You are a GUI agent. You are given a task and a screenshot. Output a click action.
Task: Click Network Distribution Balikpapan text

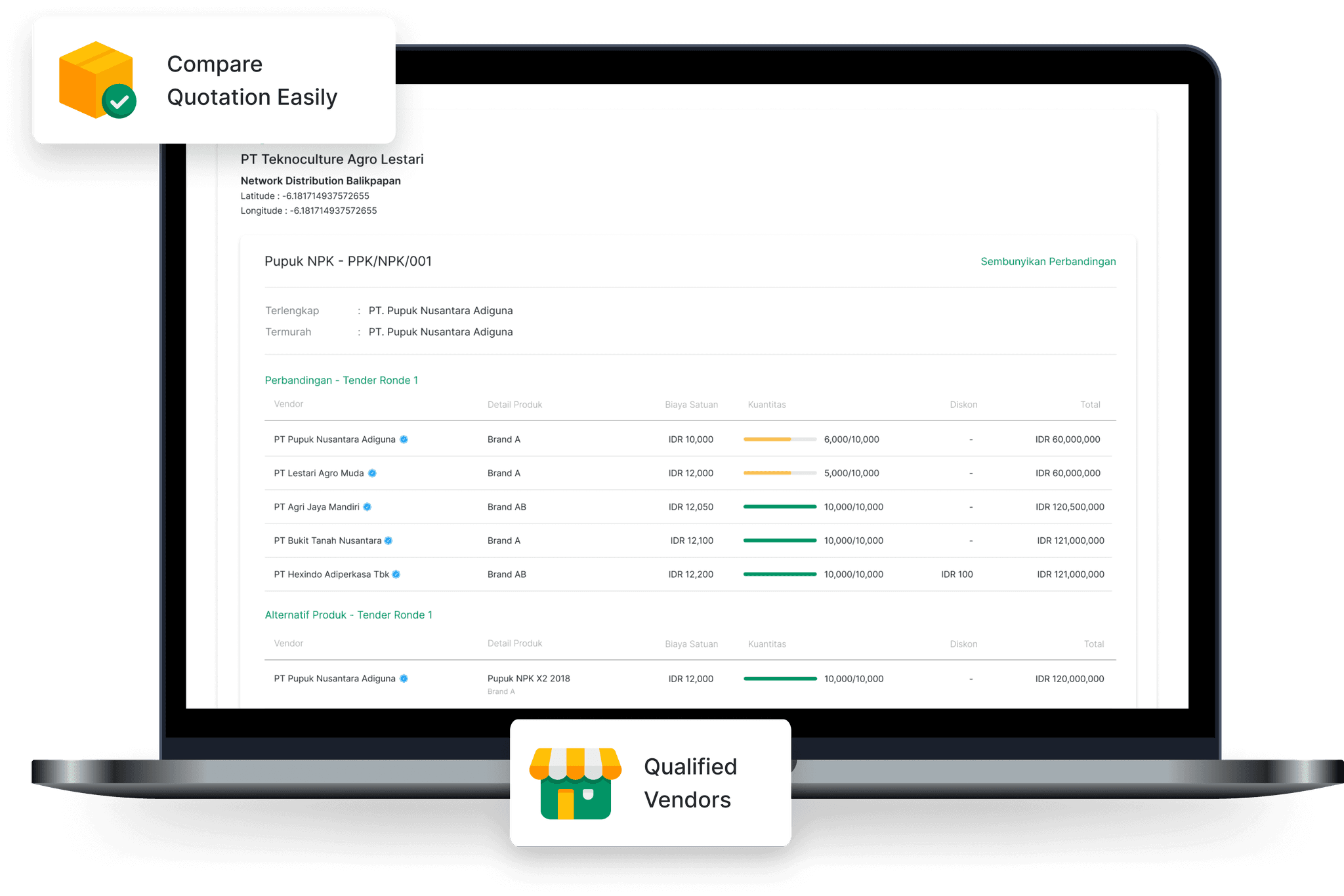click(320, 181)
